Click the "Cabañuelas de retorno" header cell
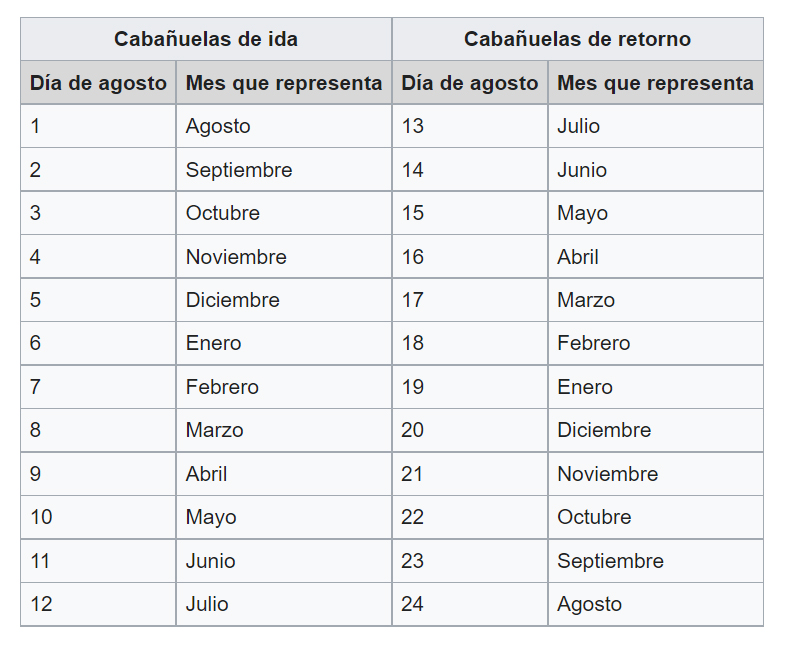This screenshot has width=792, height=648. (577, 39)
